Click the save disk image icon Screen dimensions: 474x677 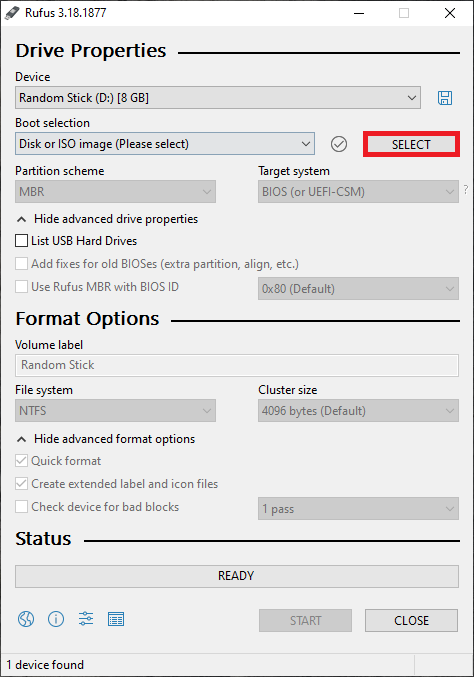(x=445, y=98)
